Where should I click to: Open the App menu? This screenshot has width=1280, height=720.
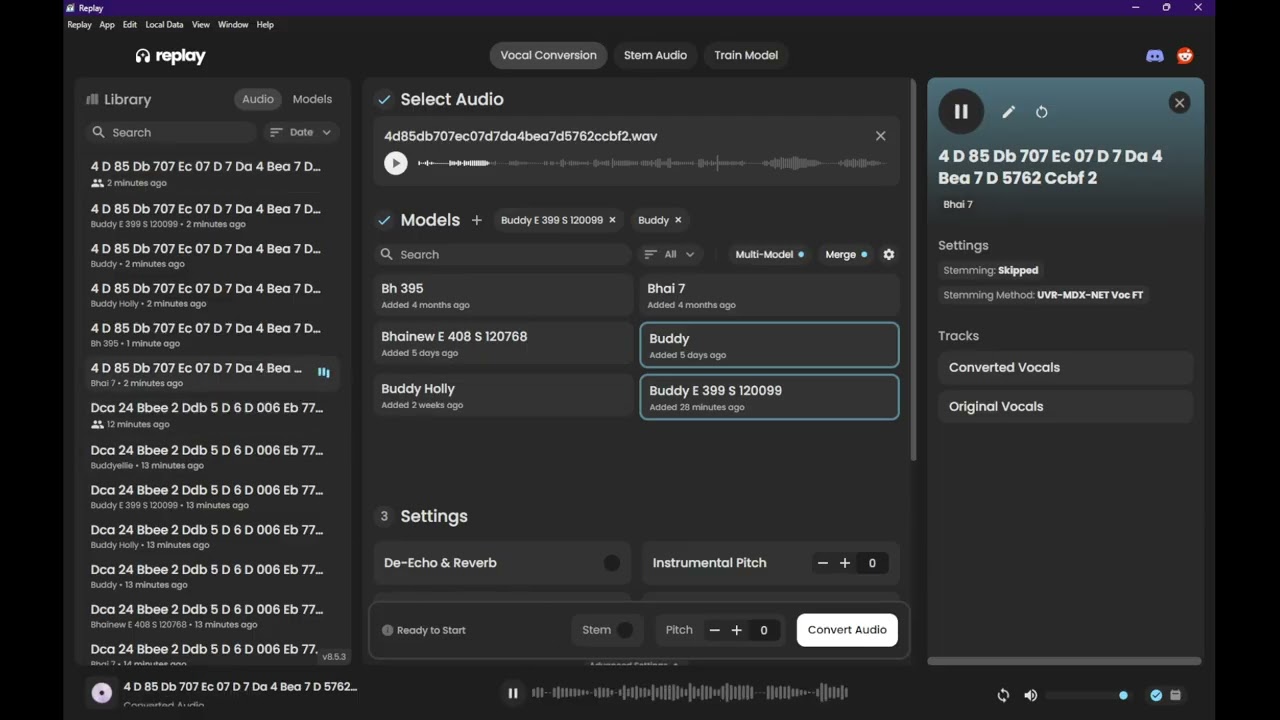[x=107, y=25]
